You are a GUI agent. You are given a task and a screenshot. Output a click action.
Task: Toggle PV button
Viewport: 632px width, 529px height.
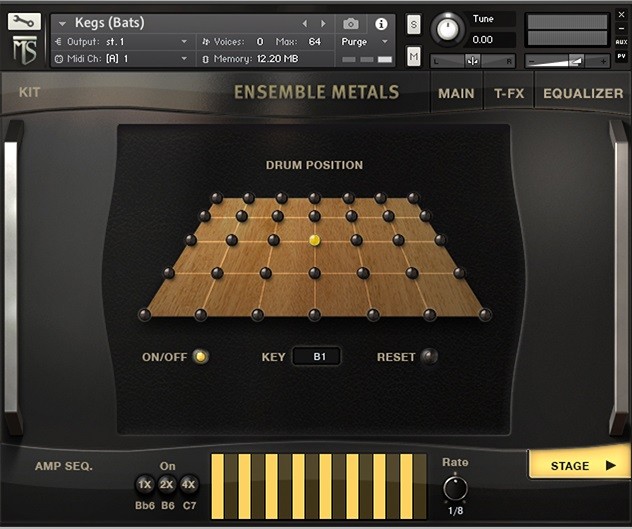click(x=621, y=56)
